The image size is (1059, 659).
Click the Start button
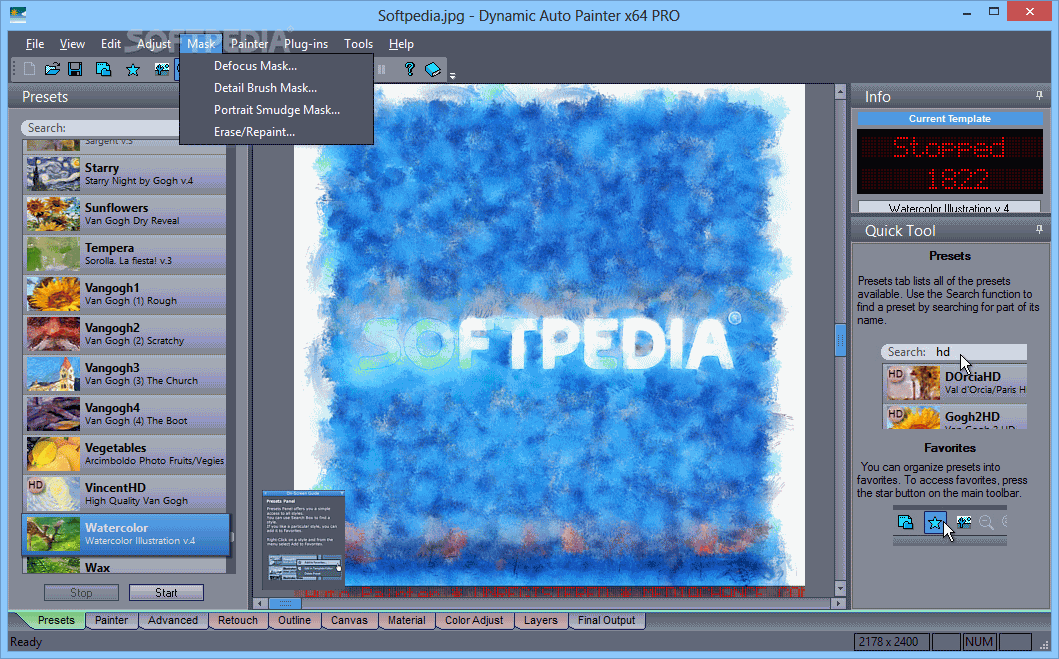click(x=166, y=592)
